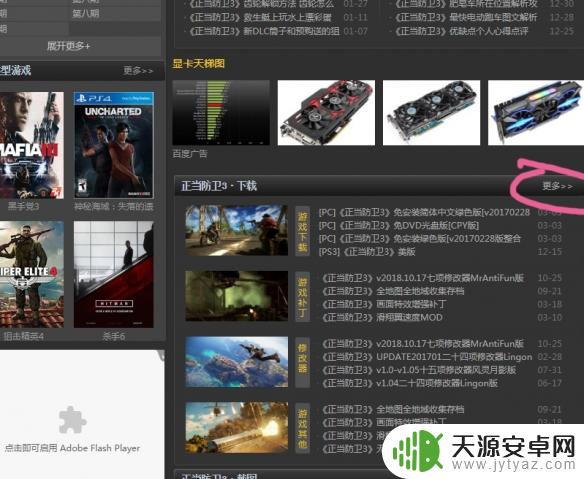
Task: Open 全地图全地域收集存档 in 游戏其他 rows
Action: (393, 409)
